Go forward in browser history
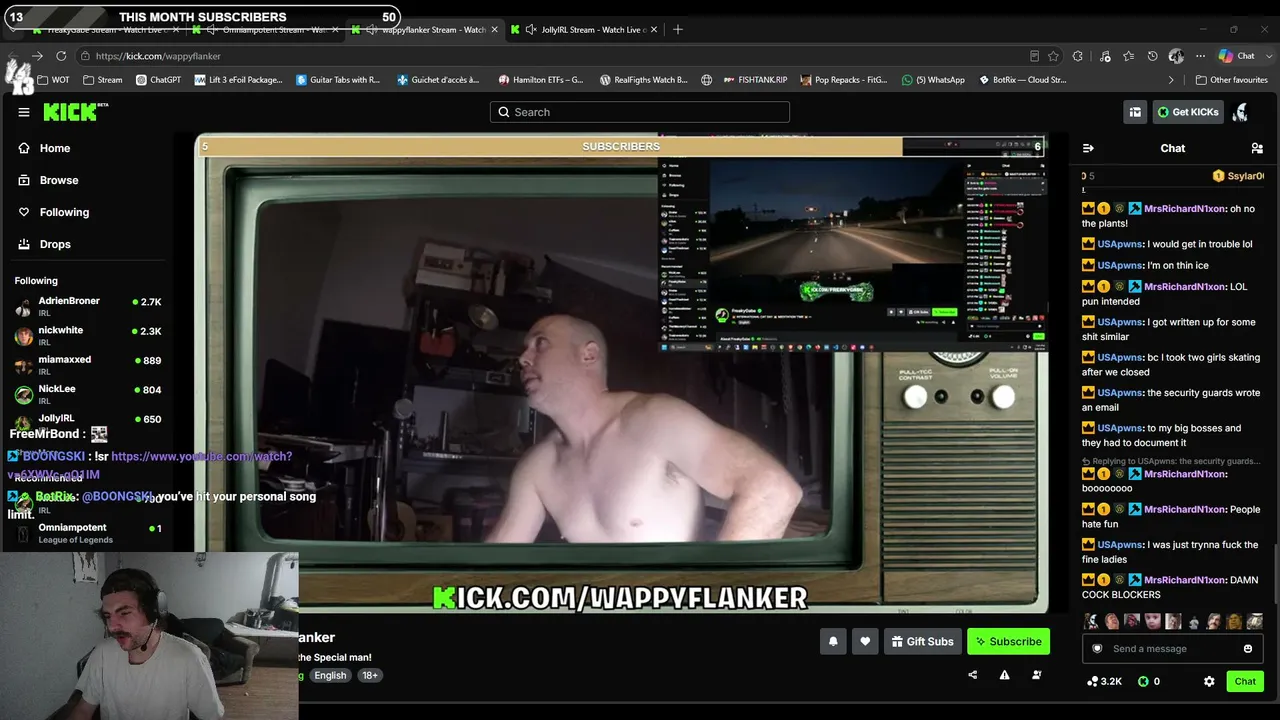Screen dimensions: 1280x720 tap(37, 56)
